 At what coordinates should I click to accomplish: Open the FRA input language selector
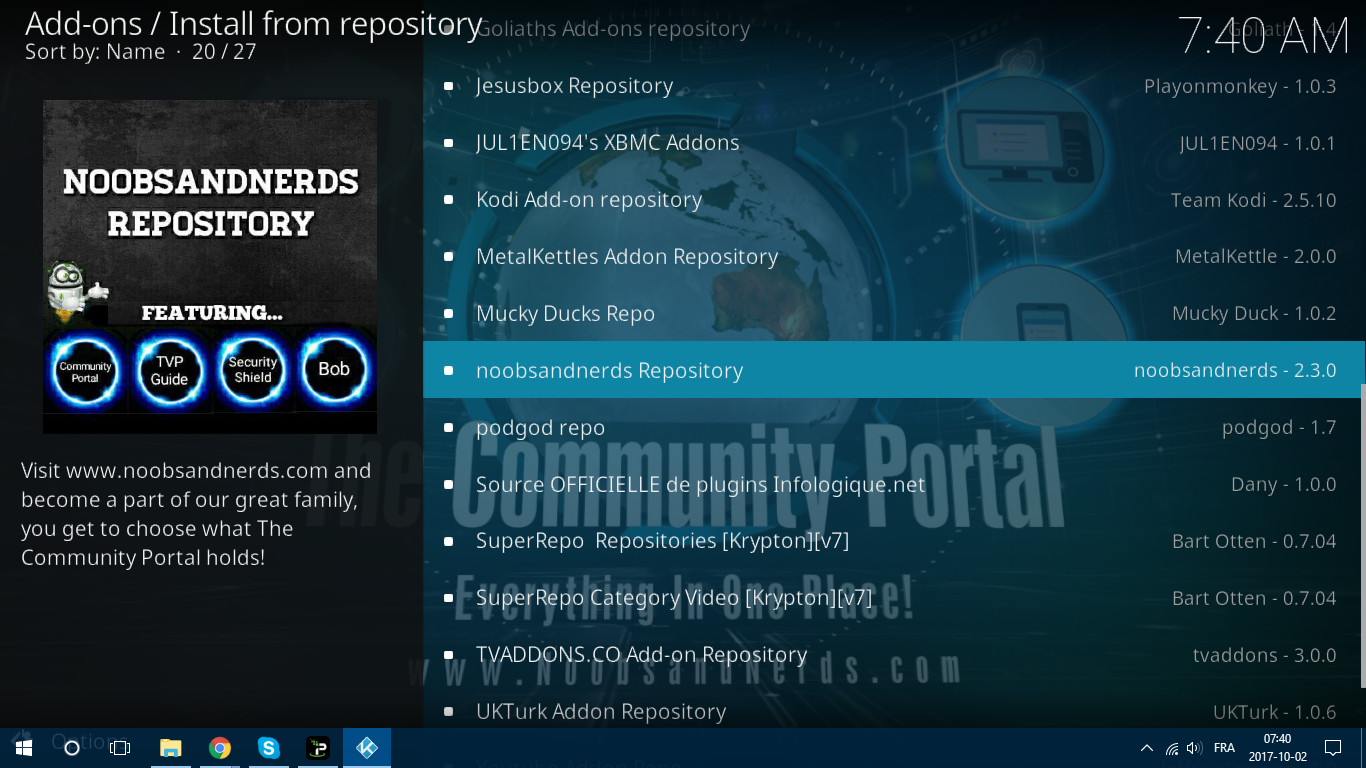point(1224,748)
